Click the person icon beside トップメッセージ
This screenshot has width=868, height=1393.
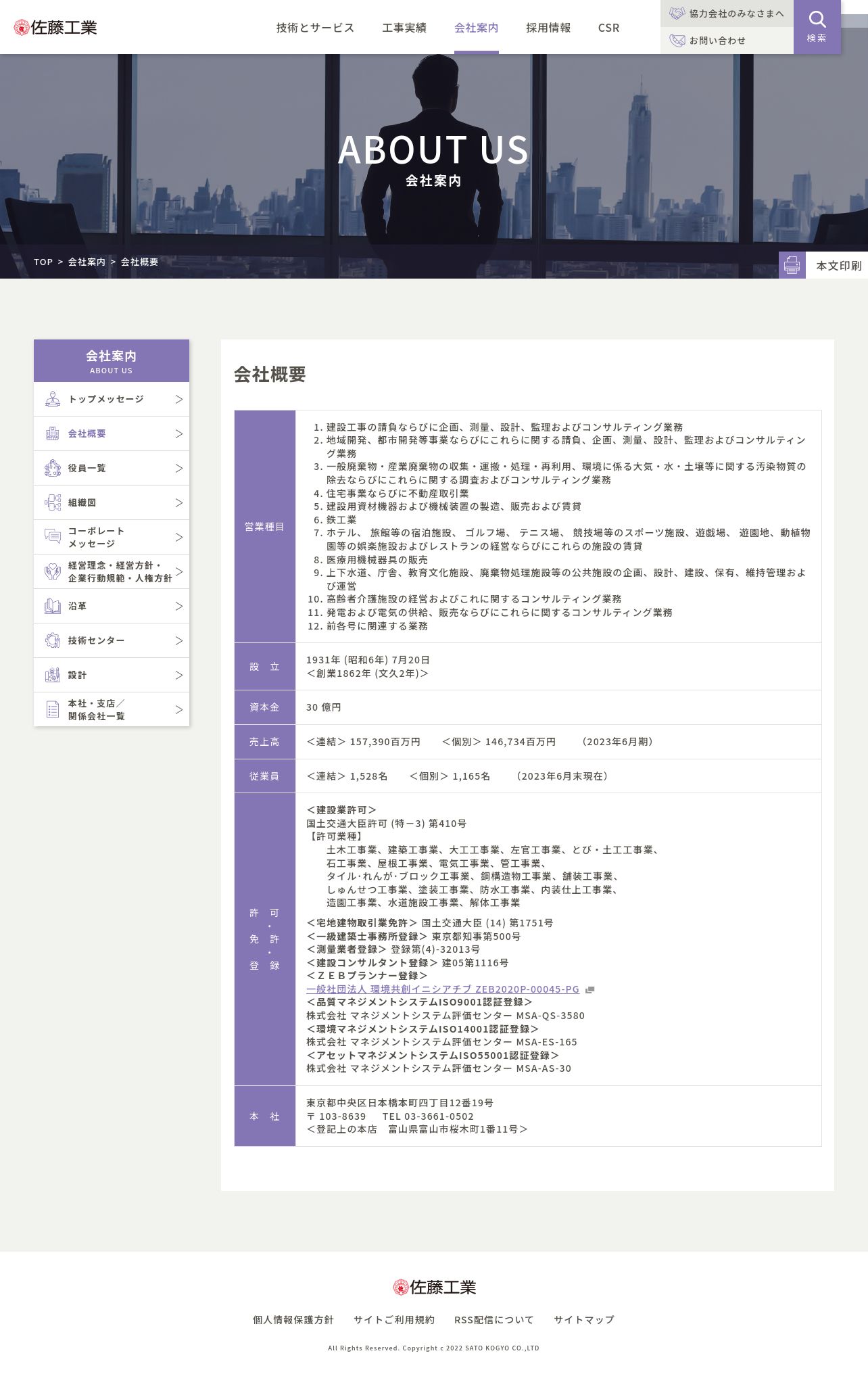tap(53, 399)
